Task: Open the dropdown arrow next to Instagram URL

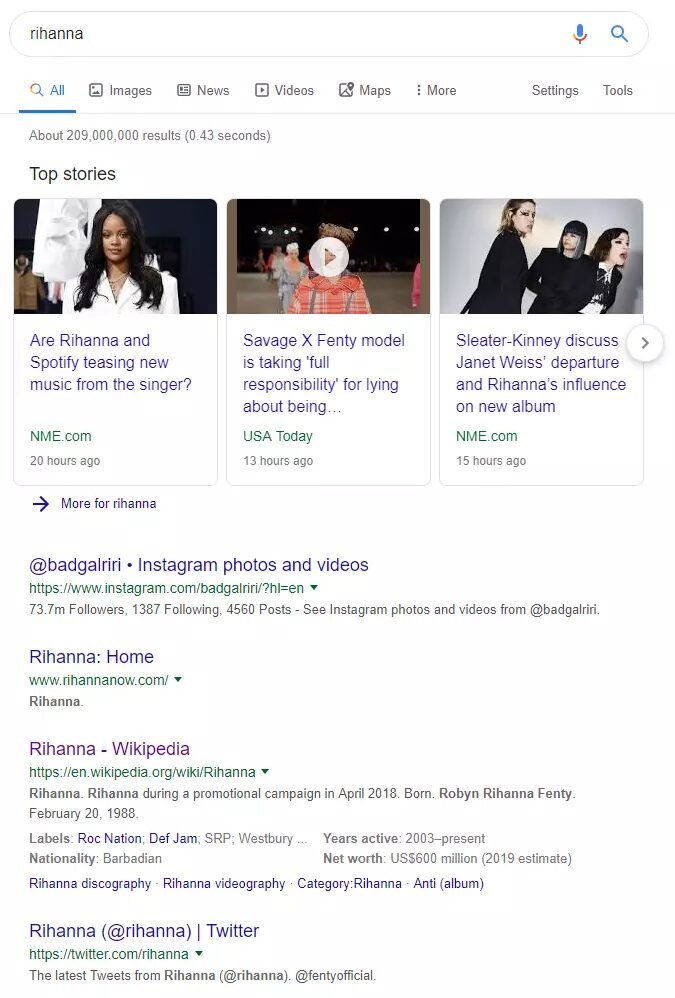Action: click(314, 587)
